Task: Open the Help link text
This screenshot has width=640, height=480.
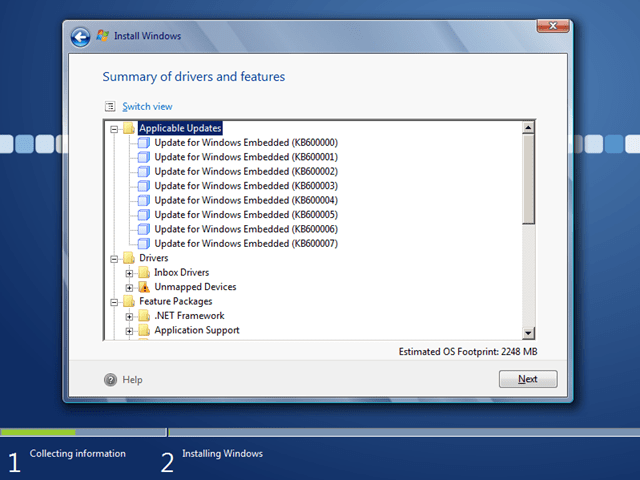Action: (x=132, y=380)
